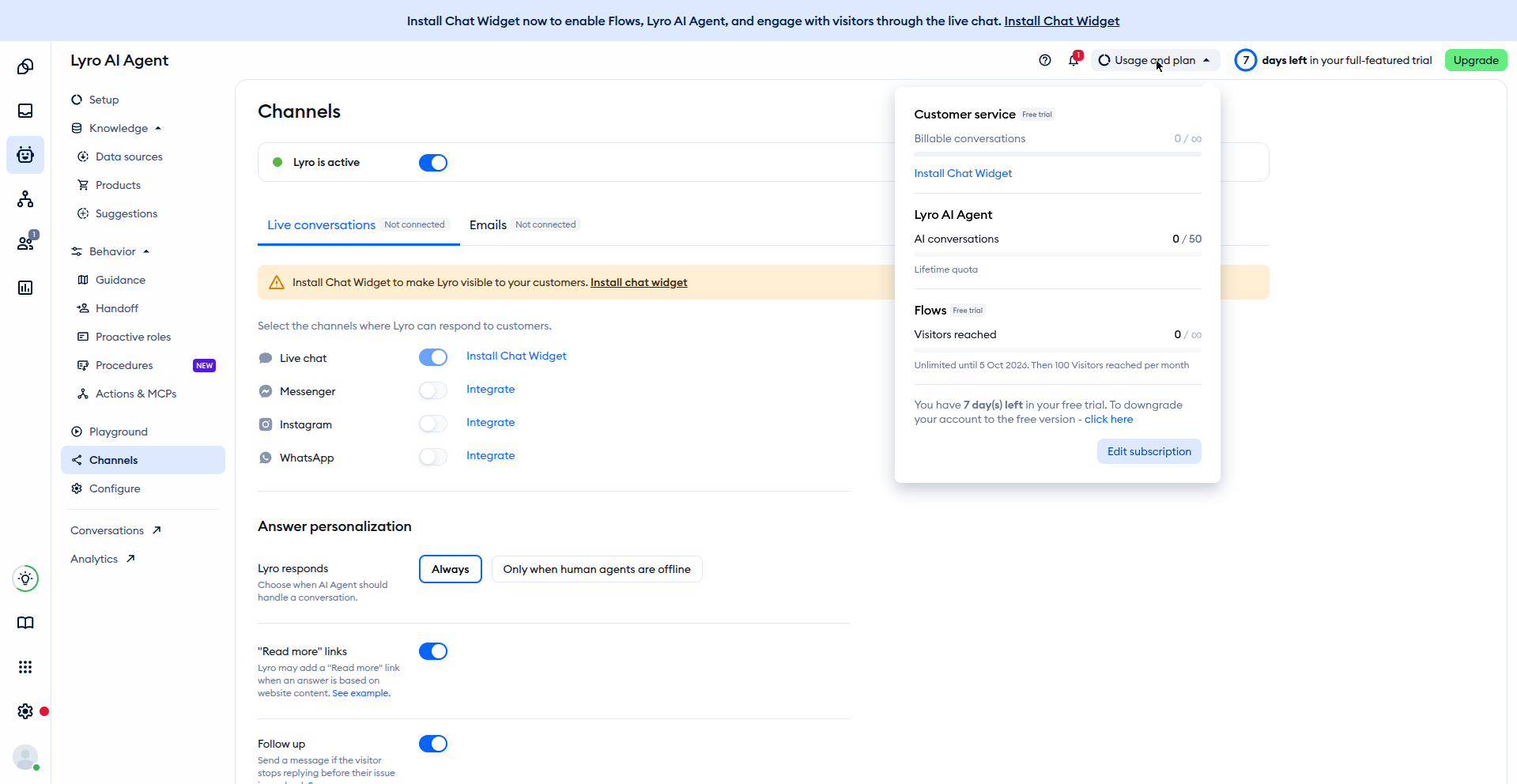Open Flows icon in left rail
The height and width of the screenshot is (784, 1517).
[25, 199]
